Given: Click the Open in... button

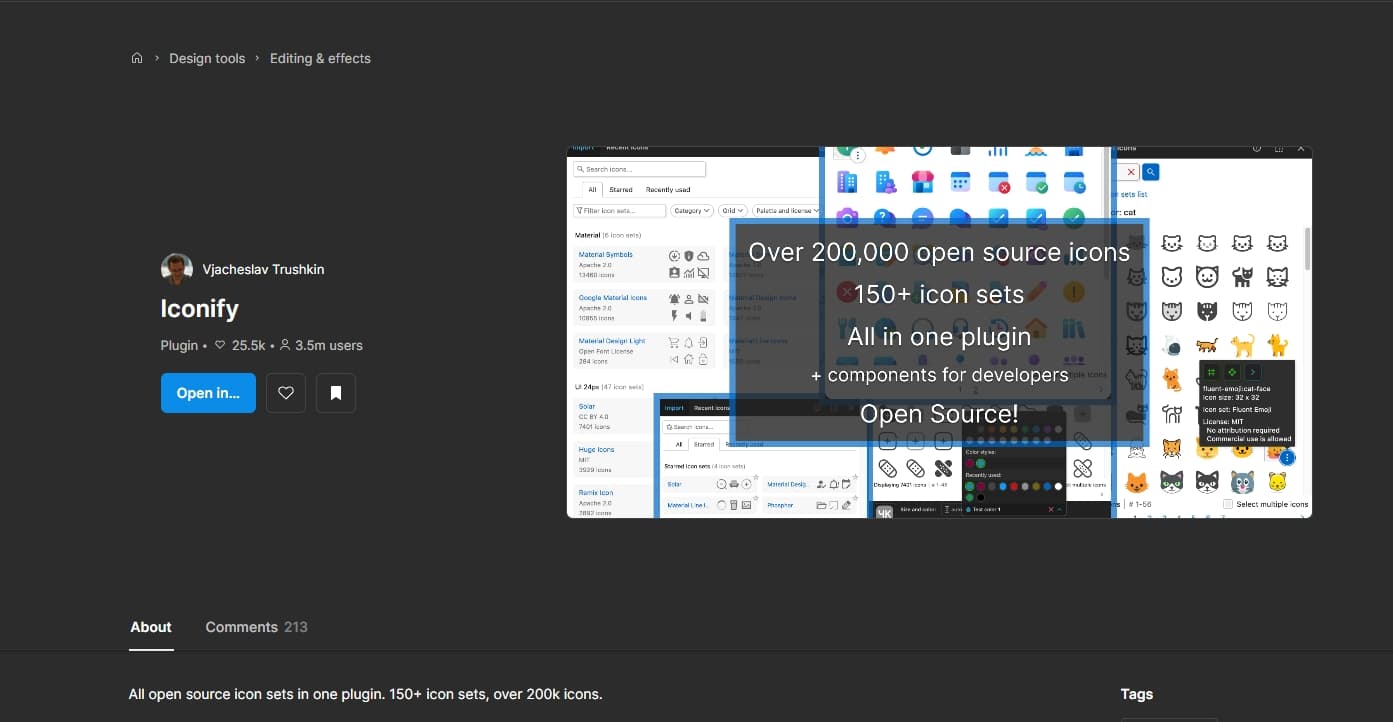Looking at the screenshot, I should pyautogui.click(x=208, y=393).
